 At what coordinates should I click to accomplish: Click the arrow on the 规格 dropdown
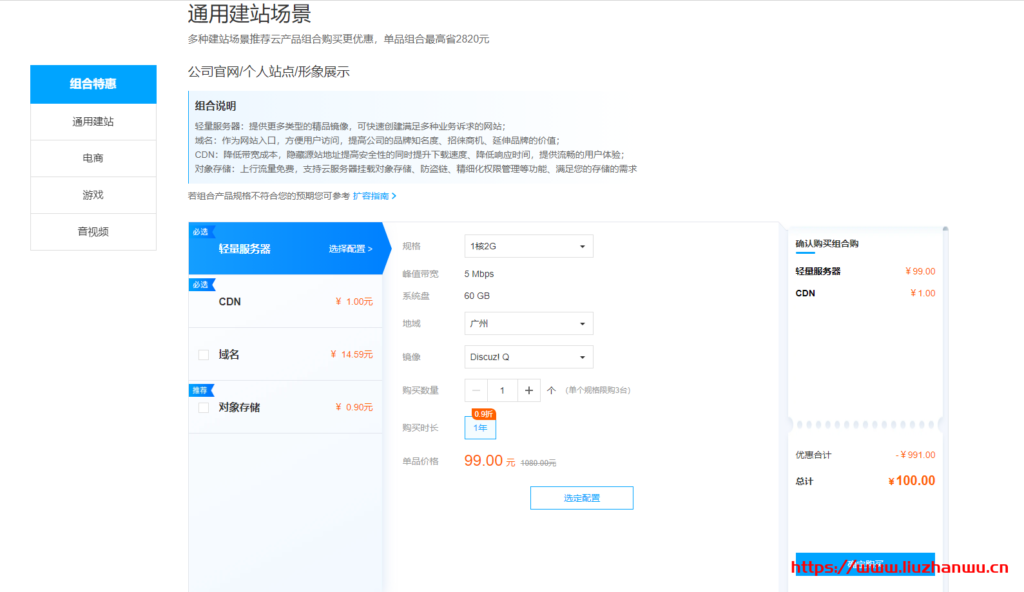click(584, 245)
